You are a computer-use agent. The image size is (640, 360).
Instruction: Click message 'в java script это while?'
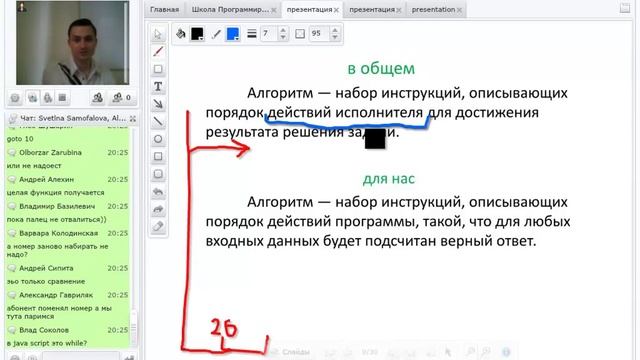[x=47, y=343]
